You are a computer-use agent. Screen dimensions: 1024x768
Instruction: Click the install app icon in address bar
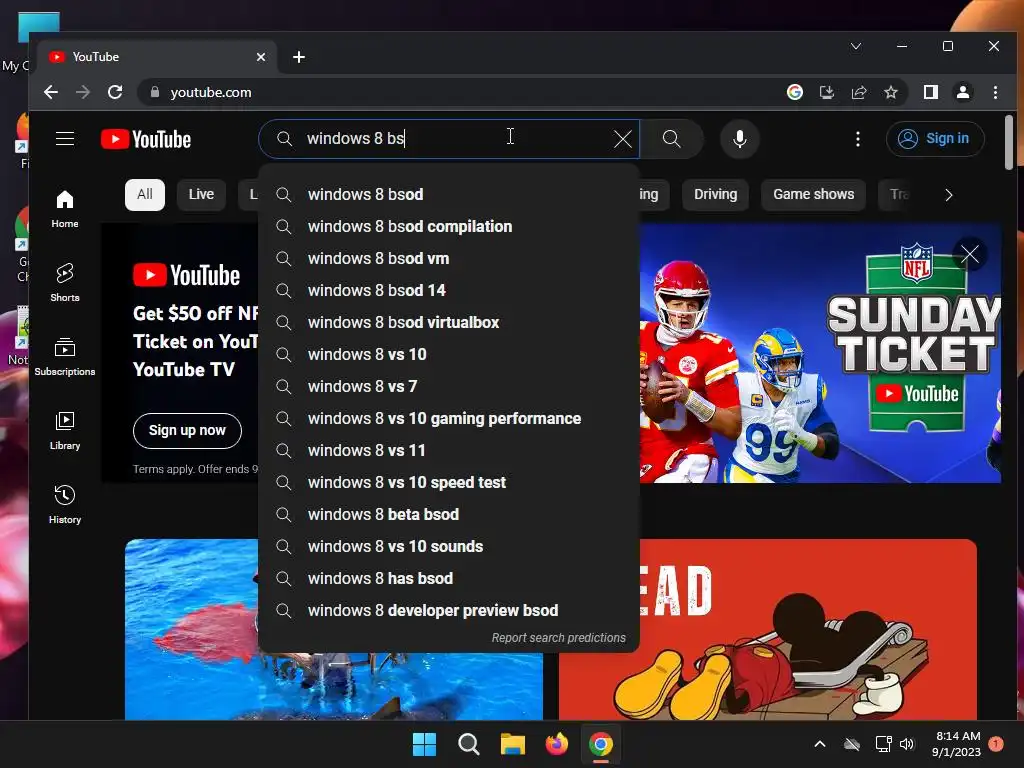(827, 92)
